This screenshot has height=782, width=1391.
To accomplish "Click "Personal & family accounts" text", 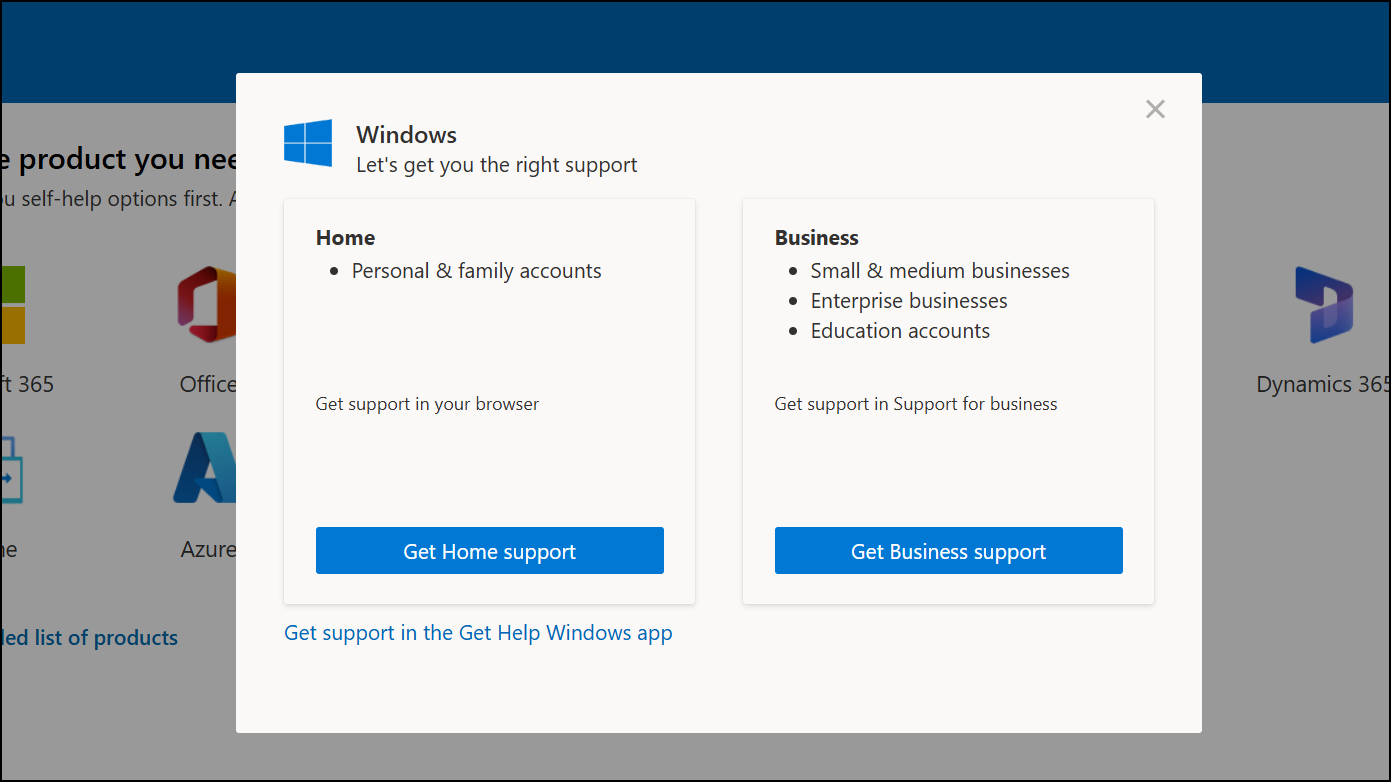I will click(x=477, y=271).
